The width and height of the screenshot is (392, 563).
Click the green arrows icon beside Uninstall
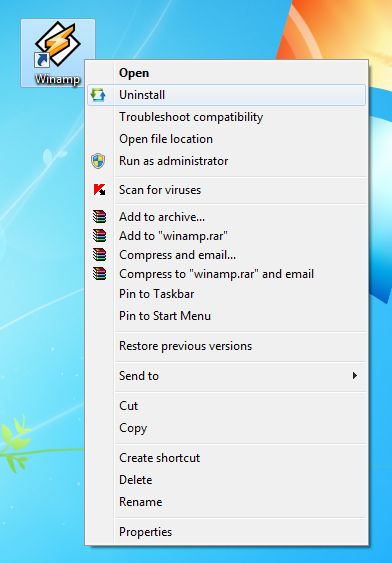point(98,95)
